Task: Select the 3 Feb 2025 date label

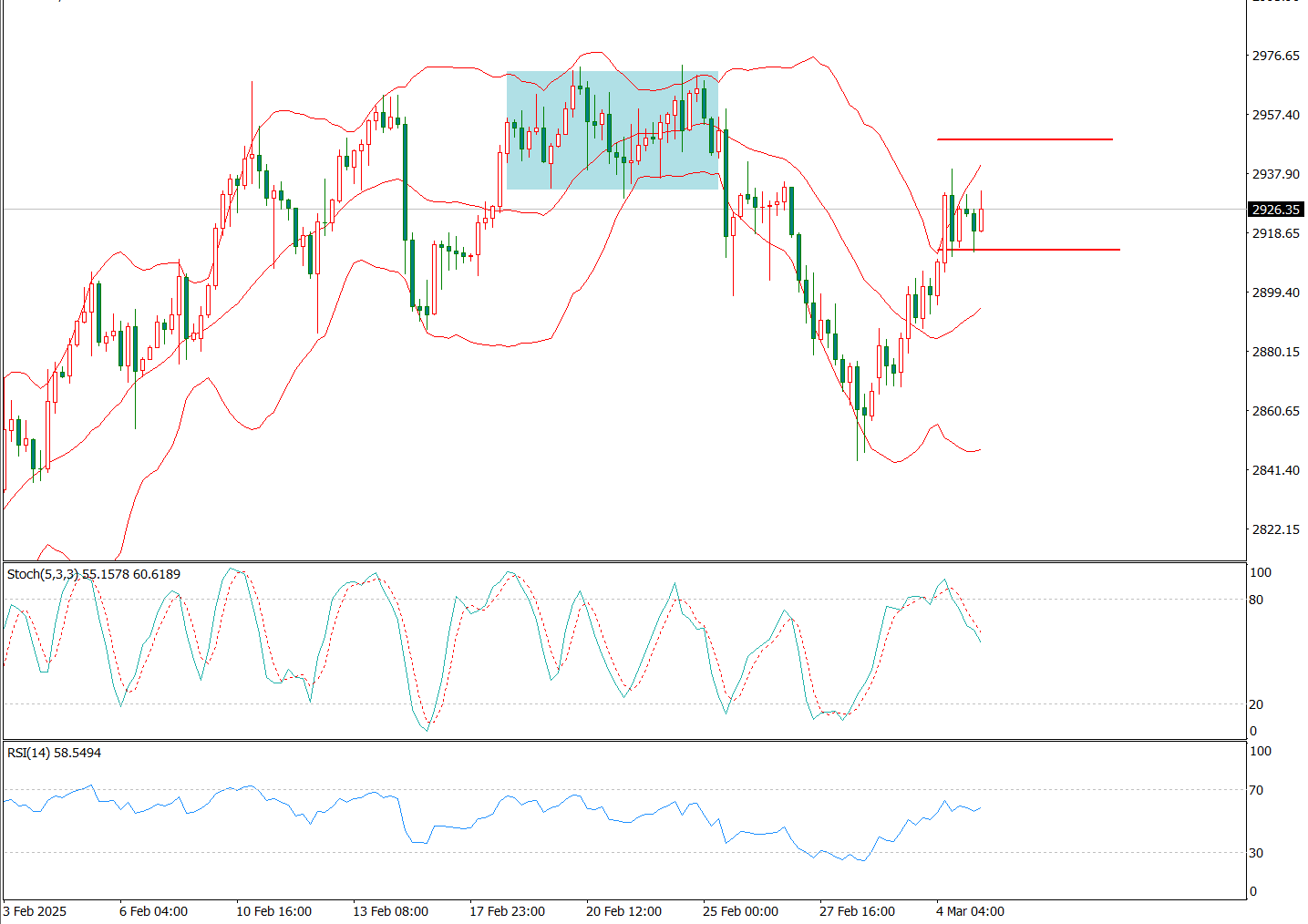Action: pos(36,911)
